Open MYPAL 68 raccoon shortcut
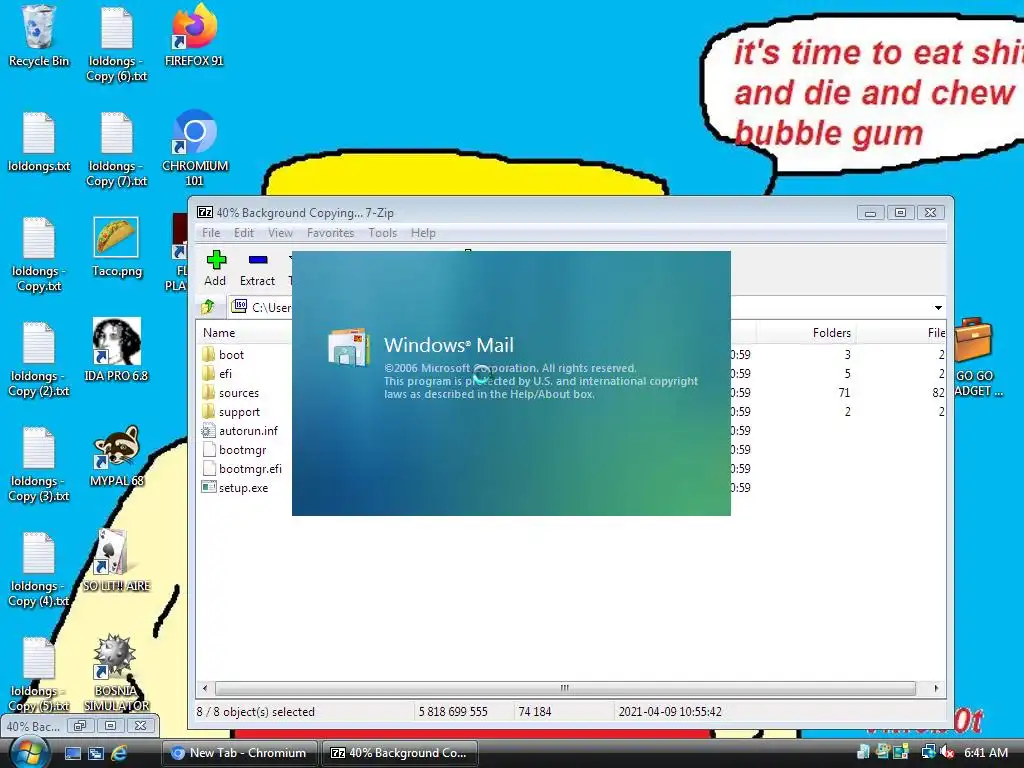Screen dimensions: 1024x768 [x=116, y=456]
